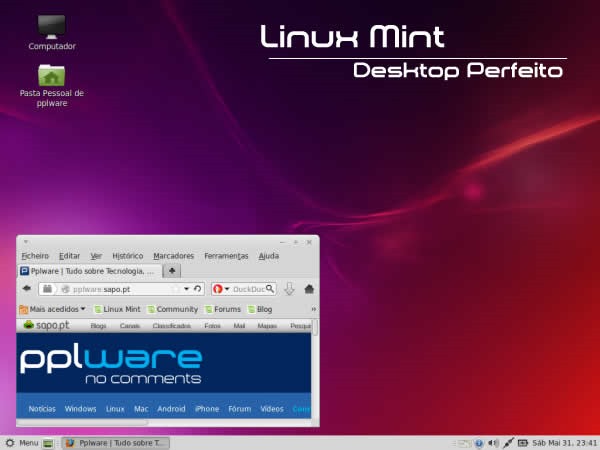This screenshot has width=600, height=450.
Task: Open the Ver menu
Action: (96, 256)
